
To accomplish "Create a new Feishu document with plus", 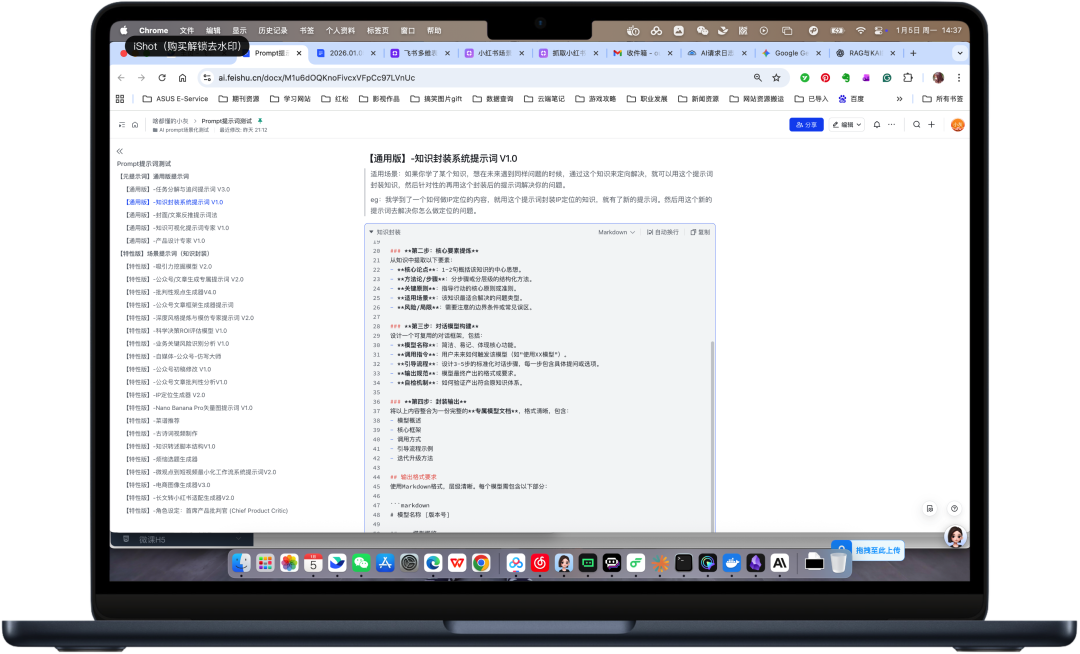I will (931, 125).
